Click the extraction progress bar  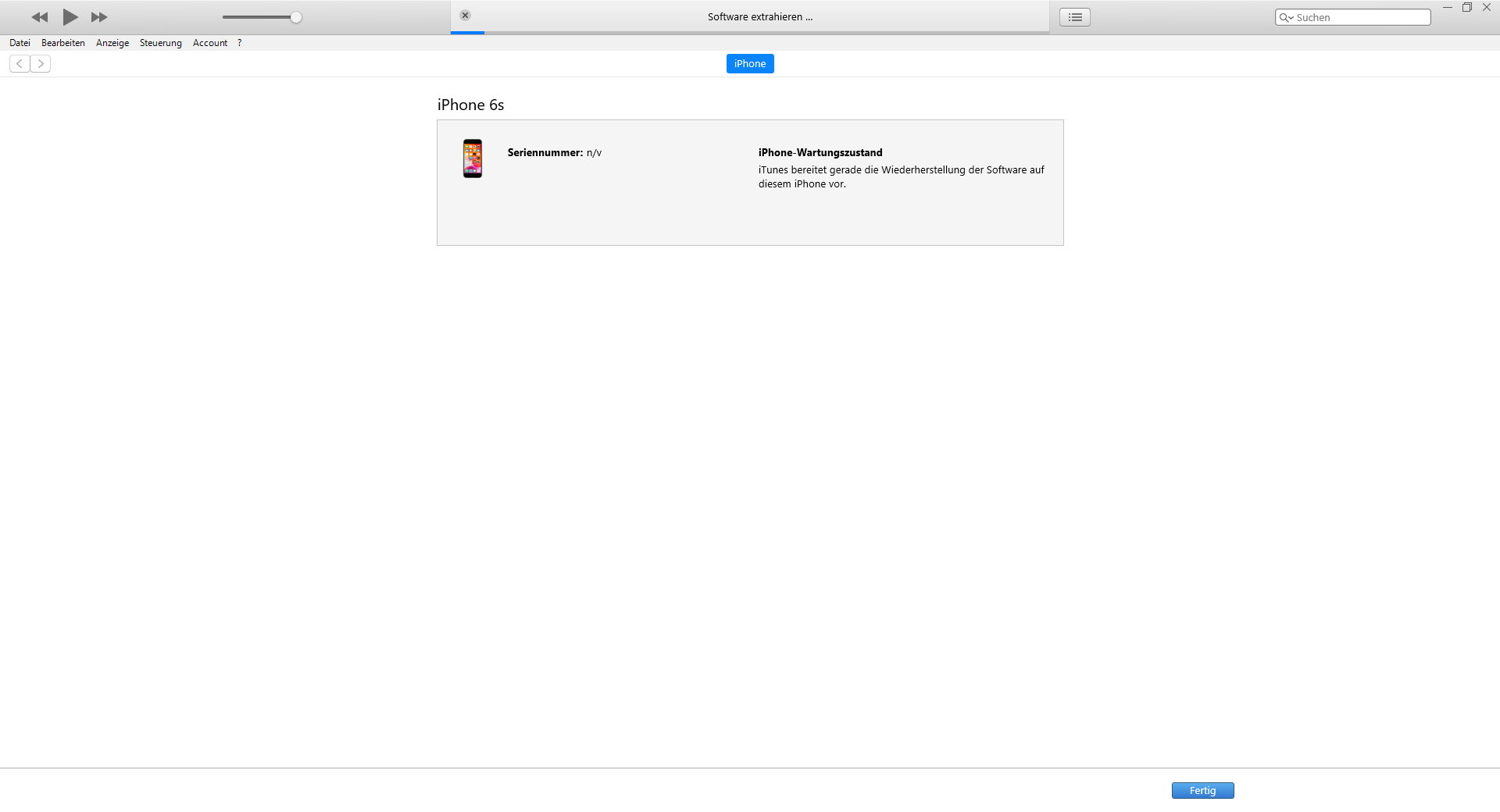[x=750, y=33]
